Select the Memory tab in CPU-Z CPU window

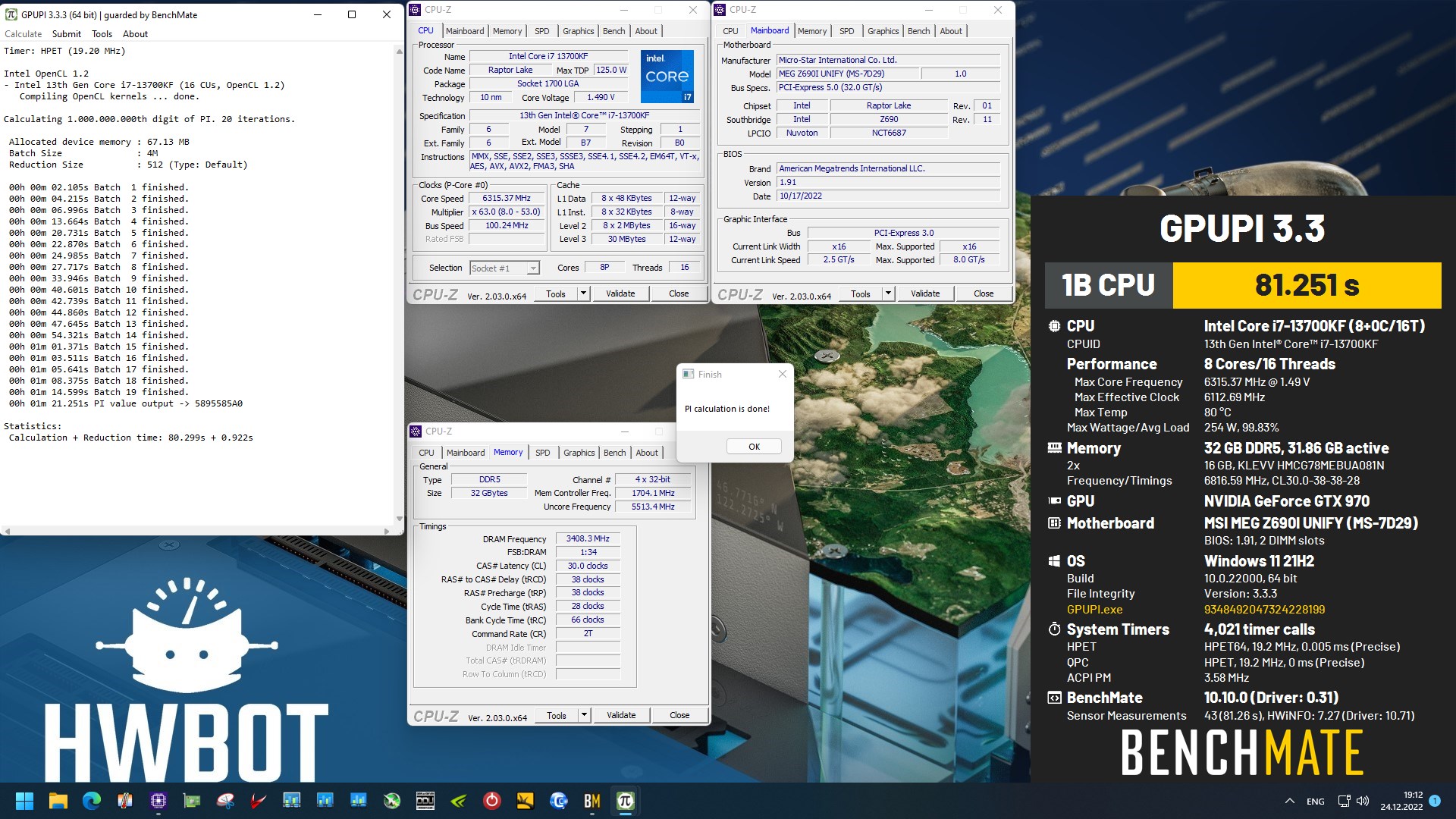tap(507, 31)
